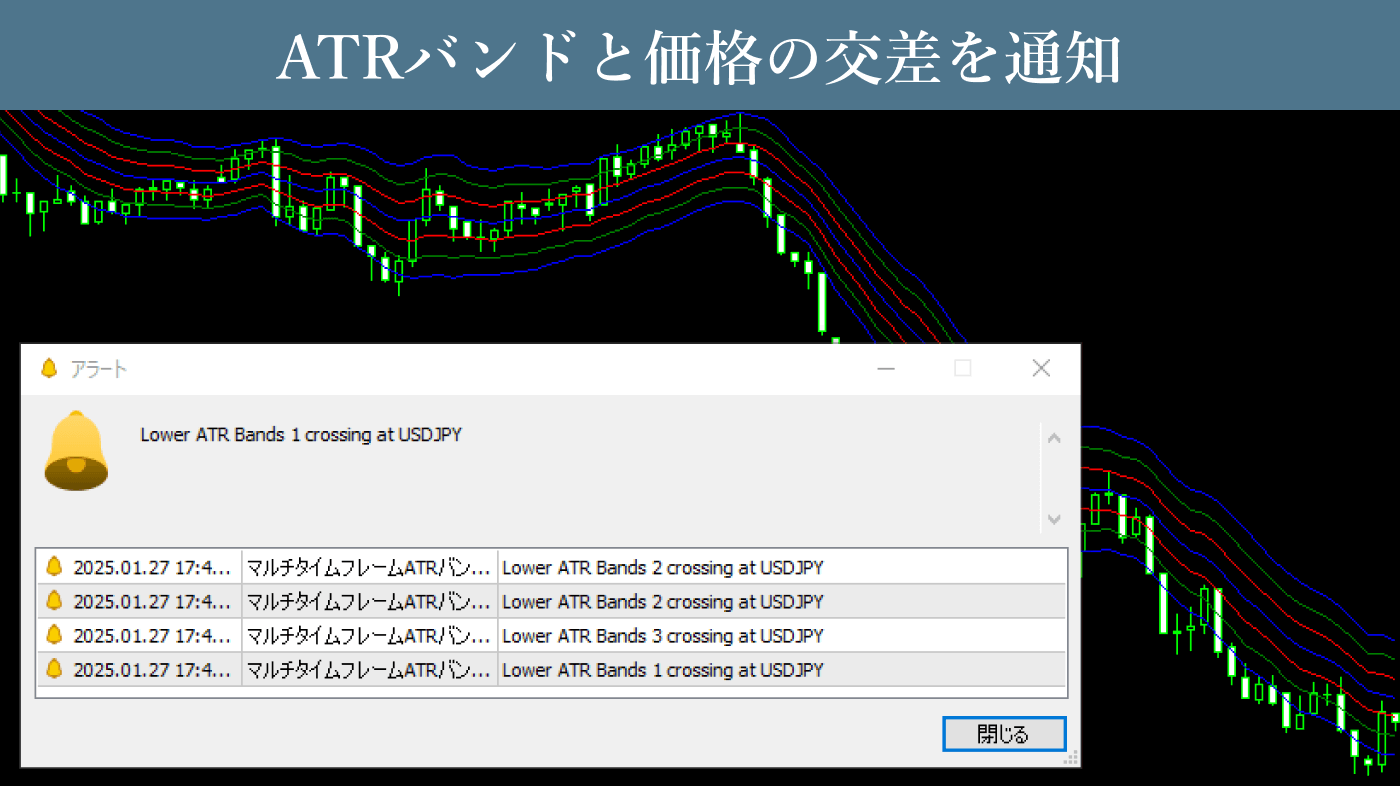Close the アラート dialog with the X button
Image resolution: width=1400 pixels, height=786 pixels.
[1041, 369]
